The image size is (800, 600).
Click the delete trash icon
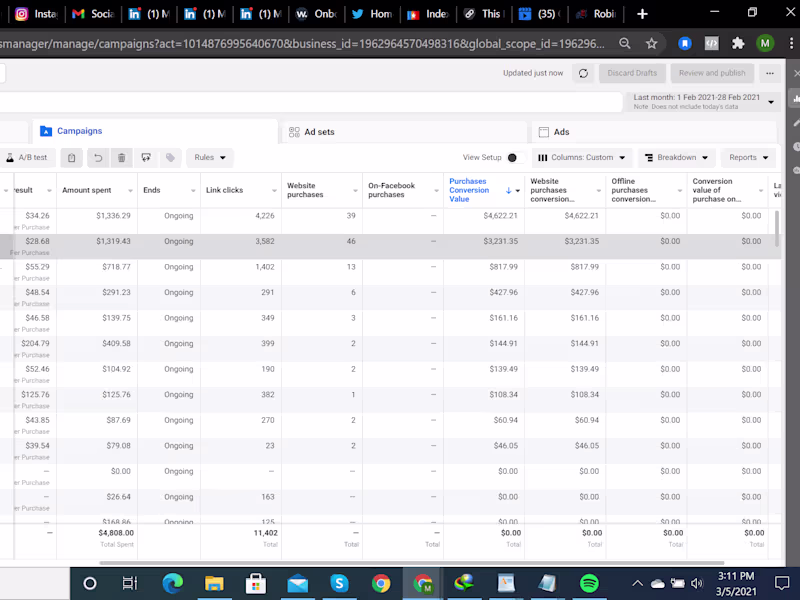tap(121, 158)
